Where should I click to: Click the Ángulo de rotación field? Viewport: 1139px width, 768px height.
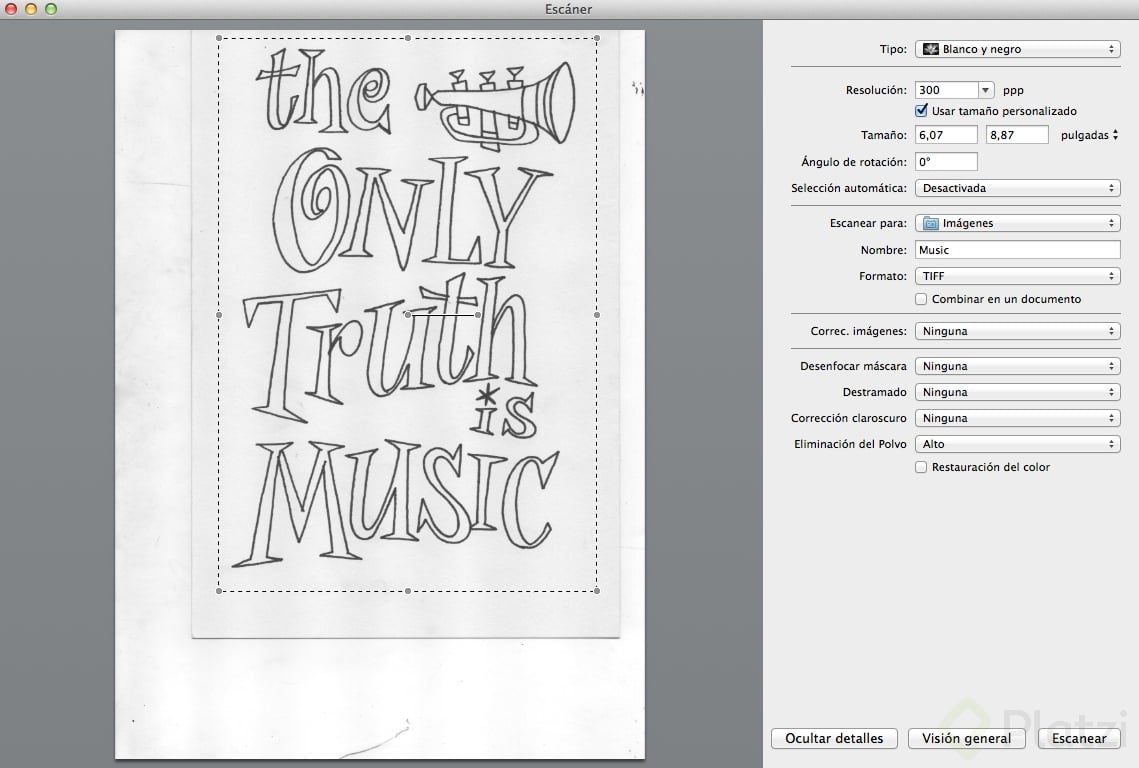(x=946, y=161)
